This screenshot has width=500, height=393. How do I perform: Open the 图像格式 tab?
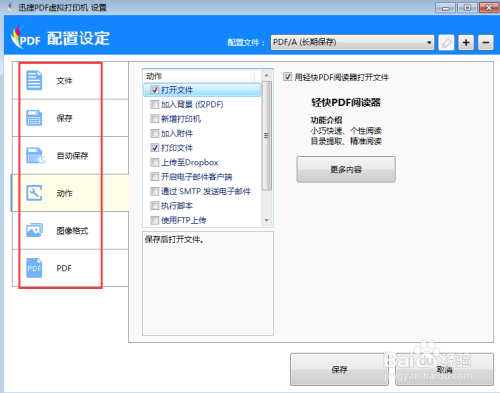tap(70, 230)
